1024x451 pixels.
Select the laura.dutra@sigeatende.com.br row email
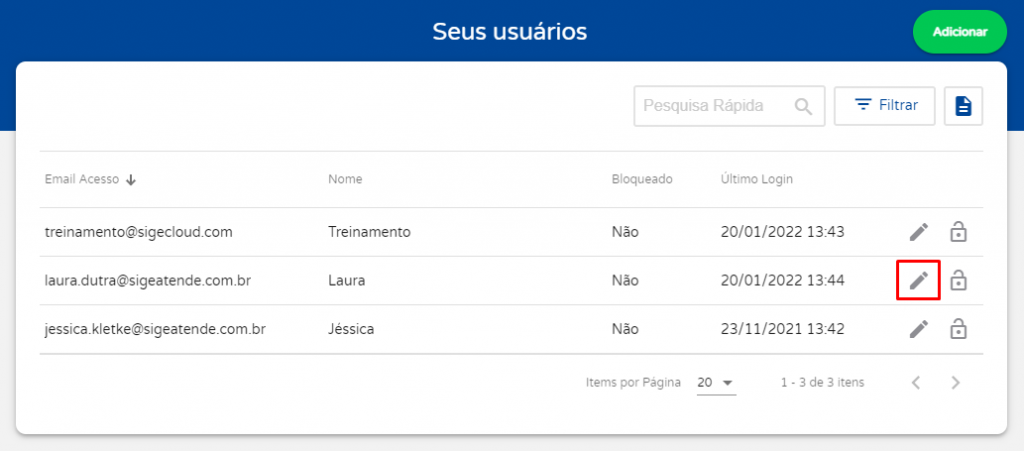(148, 281)
